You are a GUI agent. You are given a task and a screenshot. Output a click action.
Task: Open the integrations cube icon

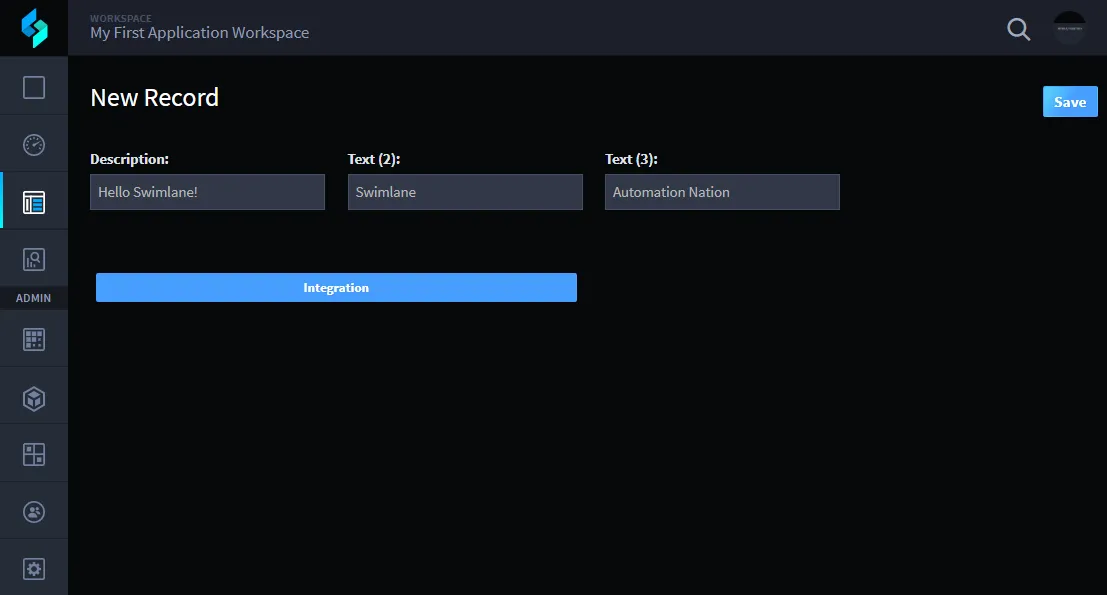(34, 399)
